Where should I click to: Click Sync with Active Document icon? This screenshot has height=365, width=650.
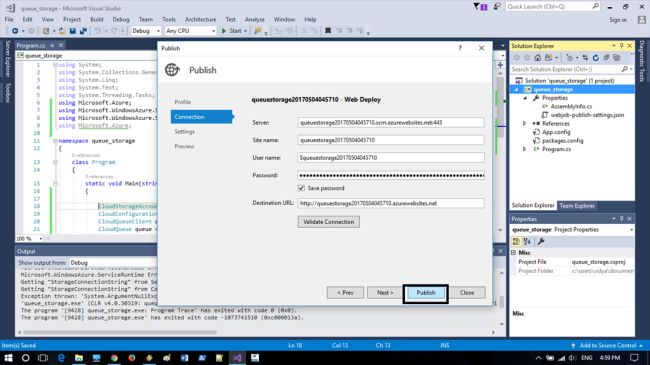click(x=585, y=58)
